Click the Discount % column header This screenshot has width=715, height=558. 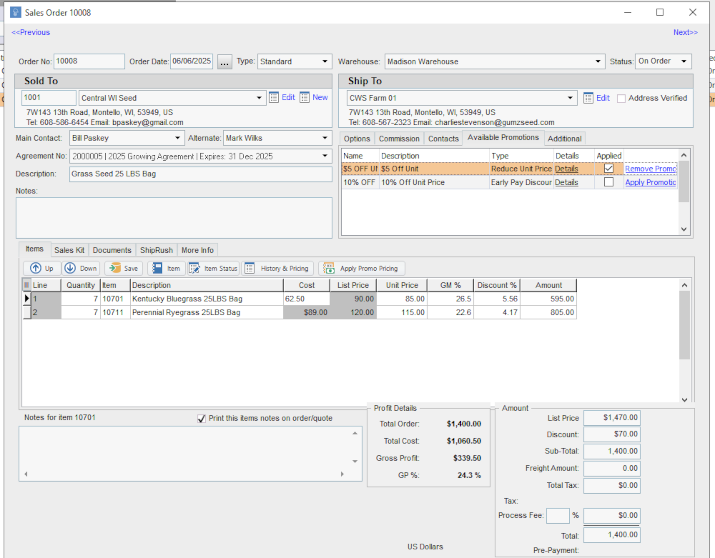tap(497, 285)
